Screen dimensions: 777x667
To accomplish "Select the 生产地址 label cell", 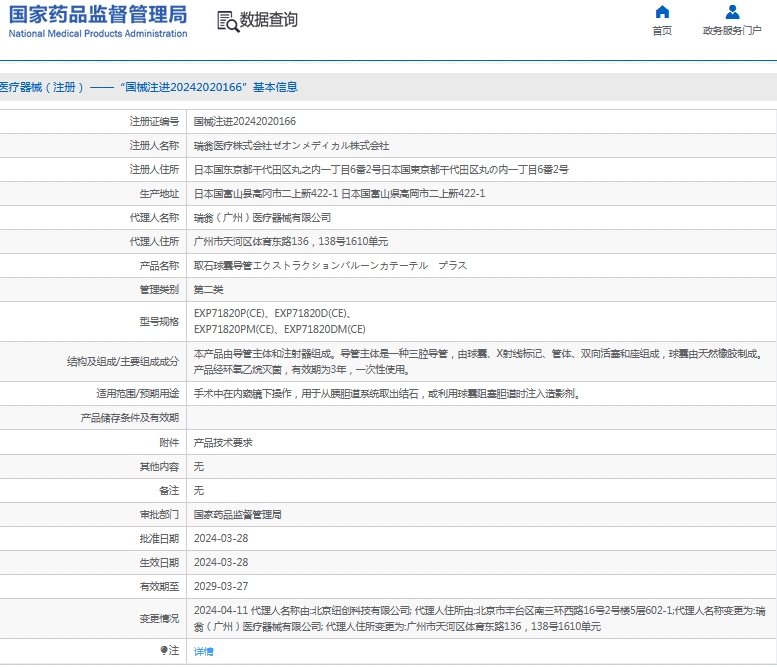I will pyautogui.click(x=159, y=194).
